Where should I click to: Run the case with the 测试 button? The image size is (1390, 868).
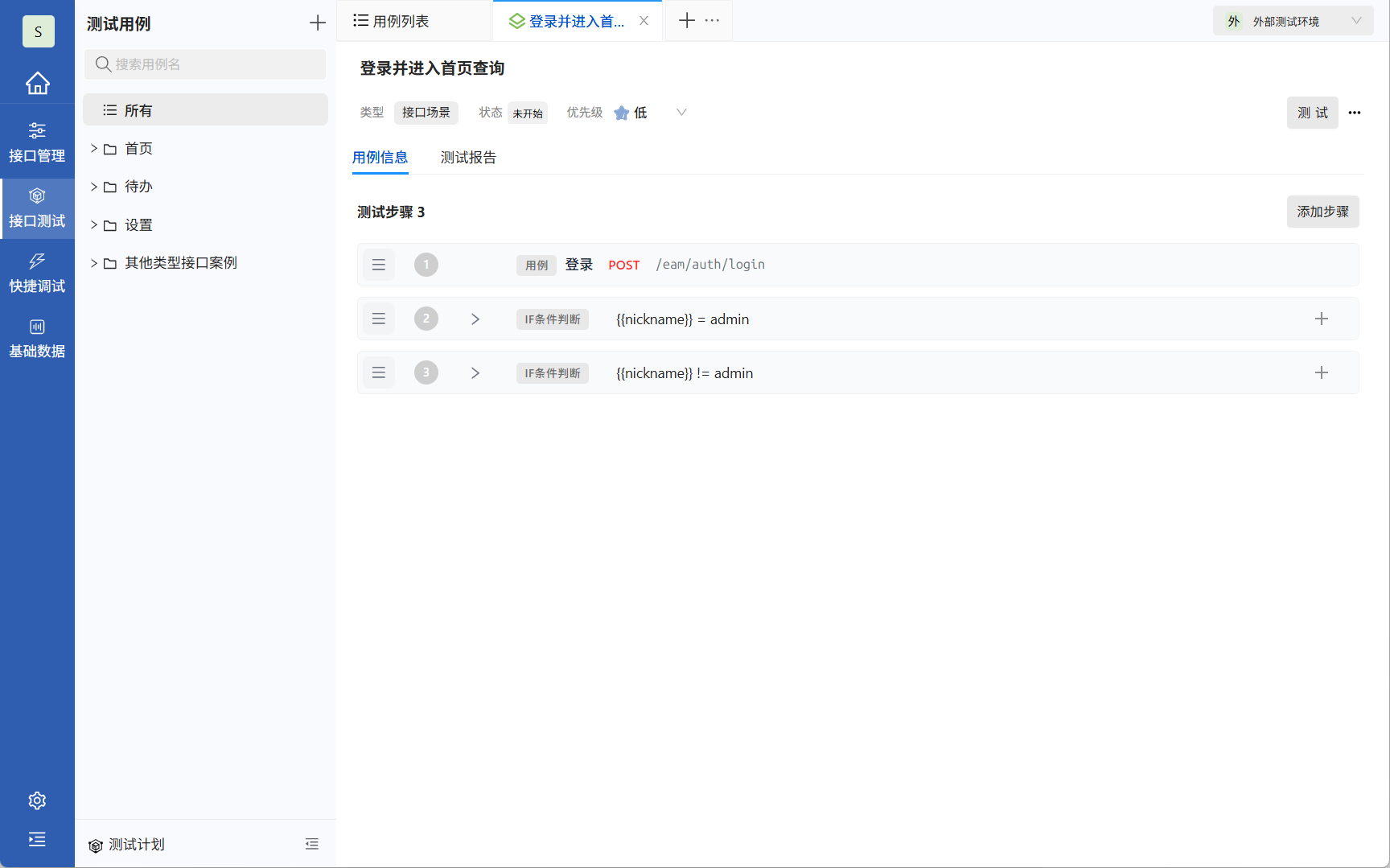[1313, 113]
